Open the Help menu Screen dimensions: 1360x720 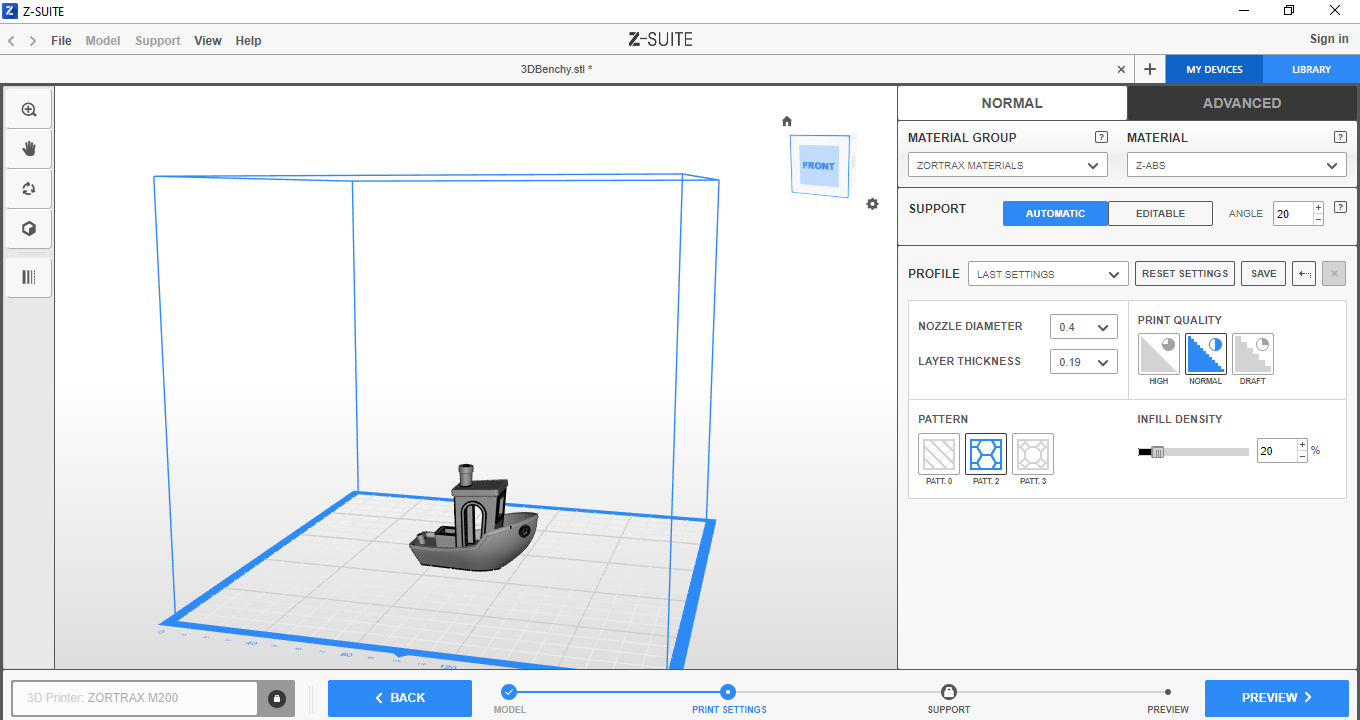[248, 41]
